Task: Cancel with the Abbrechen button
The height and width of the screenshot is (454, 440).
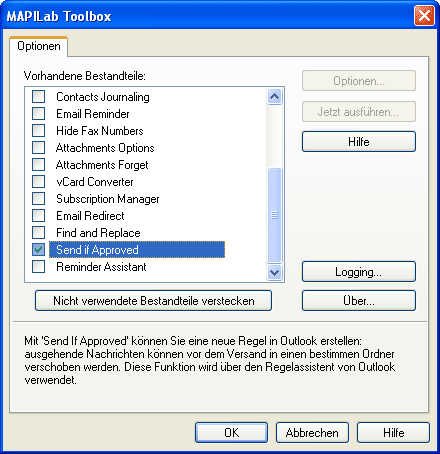Action: 312,433
